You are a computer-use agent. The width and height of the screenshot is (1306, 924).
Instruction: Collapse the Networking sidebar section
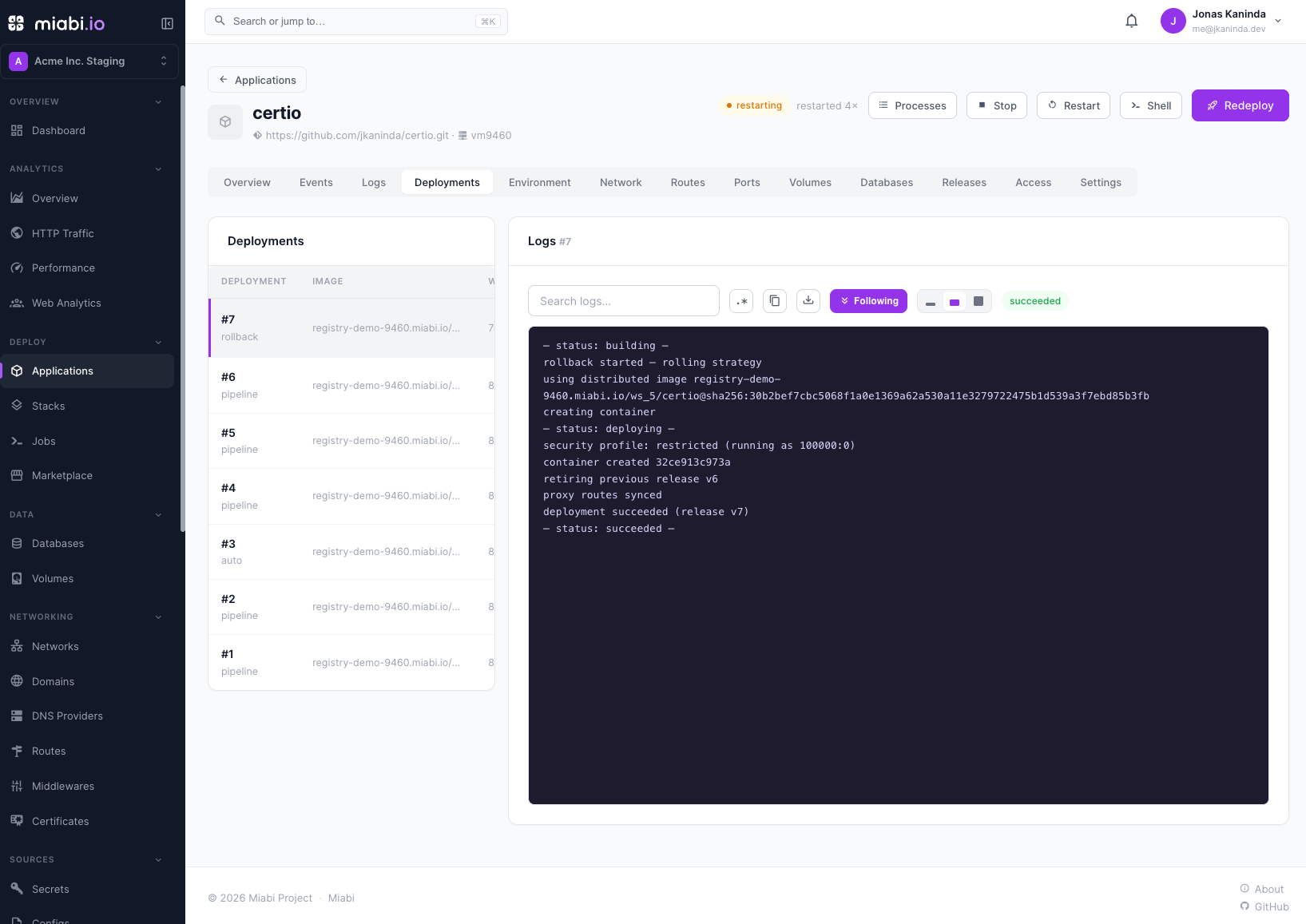158,617
